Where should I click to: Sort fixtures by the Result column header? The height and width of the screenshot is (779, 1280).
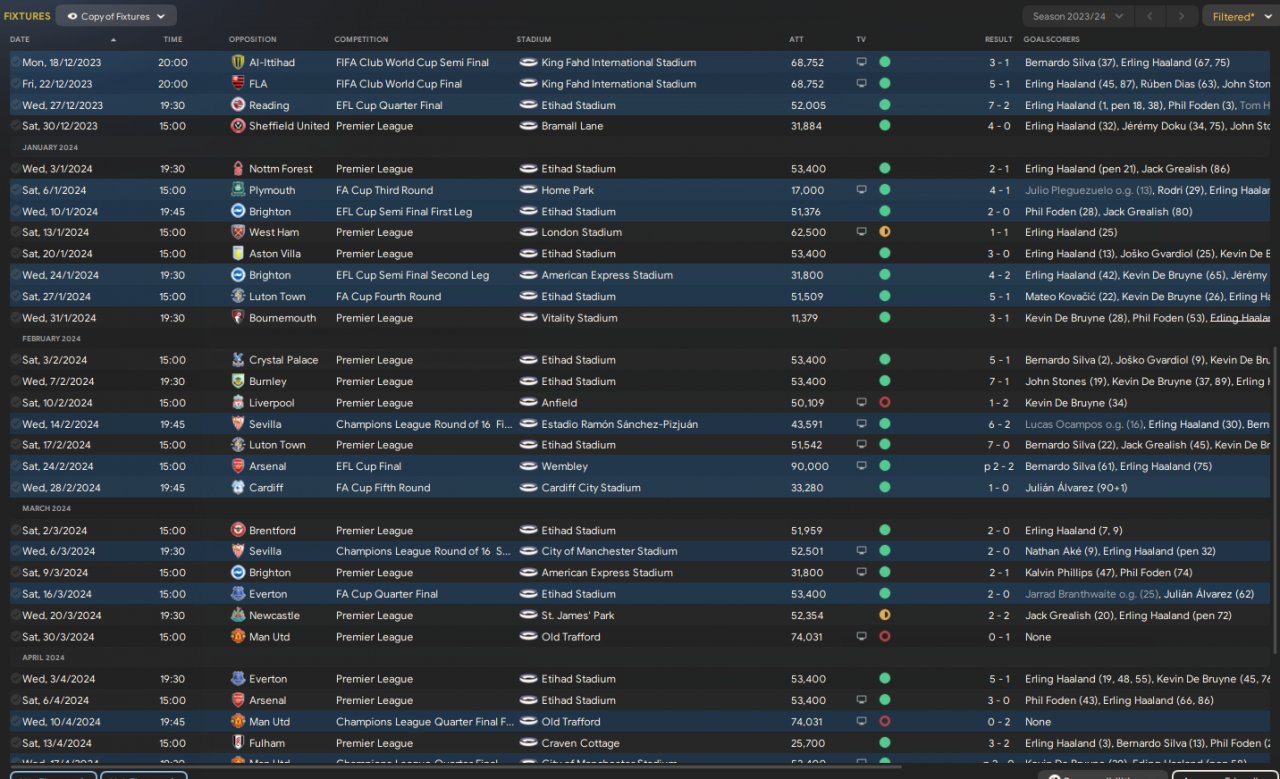click(998, 40)
